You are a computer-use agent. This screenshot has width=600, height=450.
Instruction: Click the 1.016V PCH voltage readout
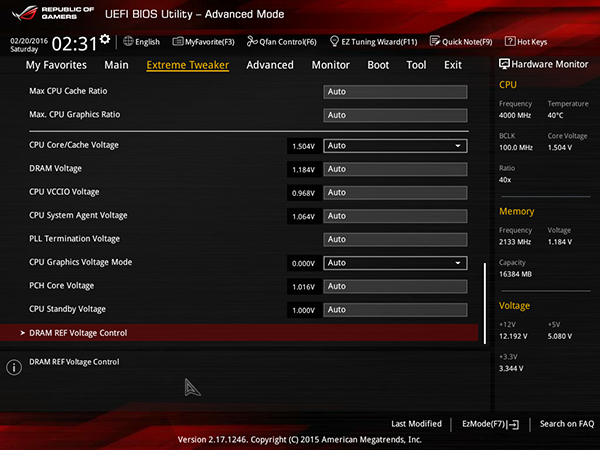[x=303, y=287]
